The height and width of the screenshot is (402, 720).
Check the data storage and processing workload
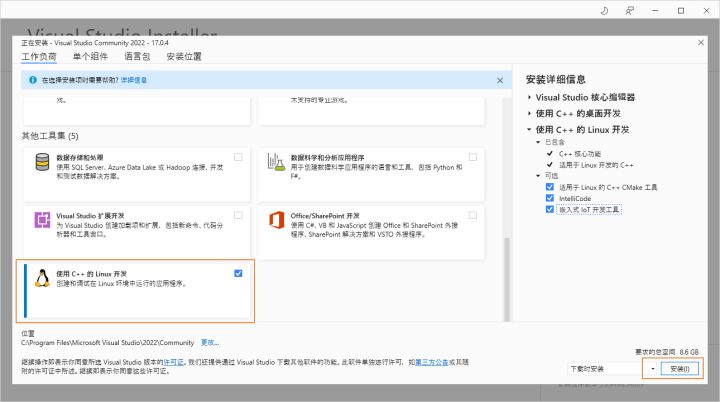238,157
